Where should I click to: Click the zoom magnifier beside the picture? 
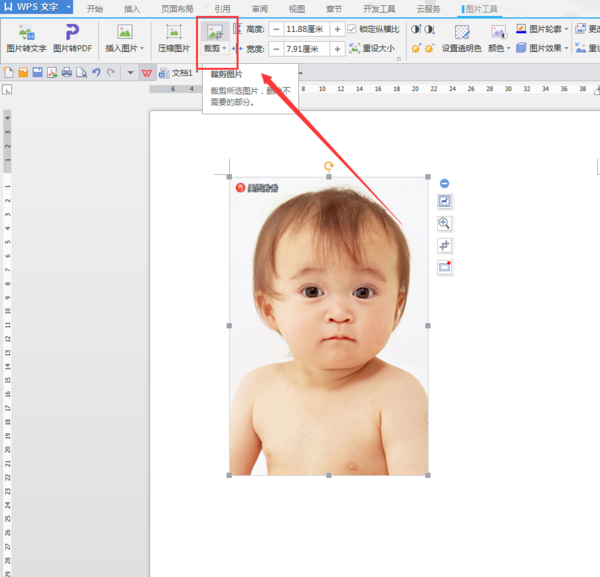point(444,223)
